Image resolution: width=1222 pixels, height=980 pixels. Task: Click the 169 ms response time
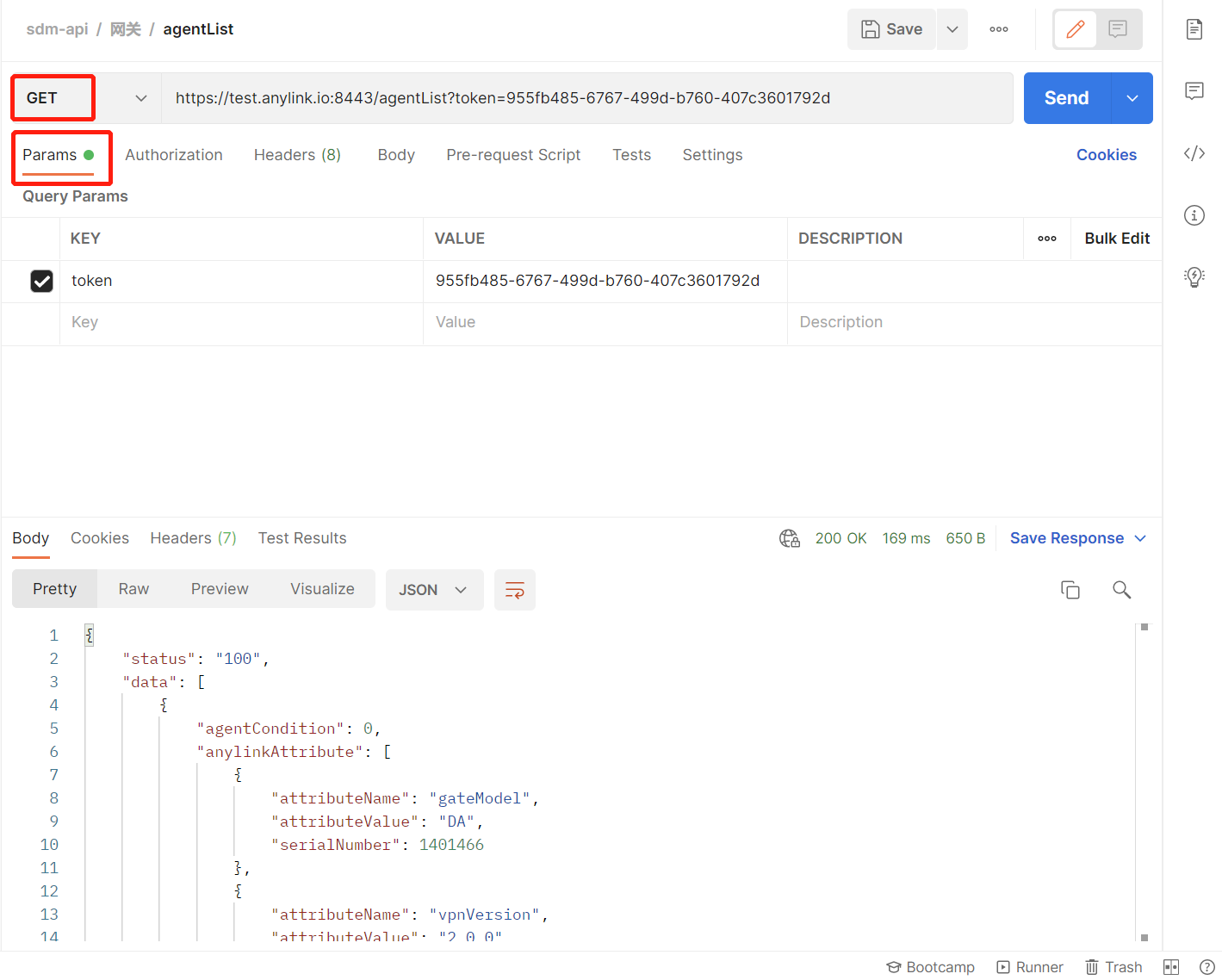906,538
